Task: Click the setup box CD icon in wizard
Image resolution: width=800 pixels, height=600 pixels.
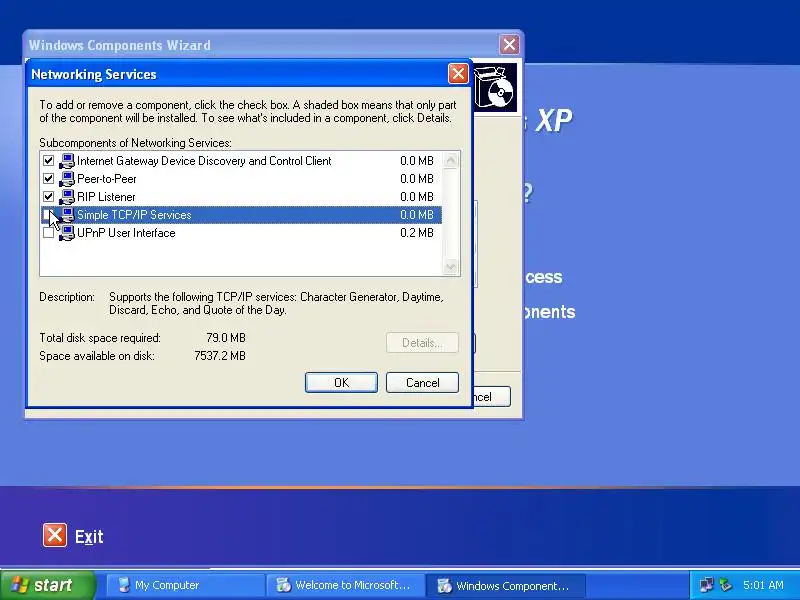Action: click(495, 87)
